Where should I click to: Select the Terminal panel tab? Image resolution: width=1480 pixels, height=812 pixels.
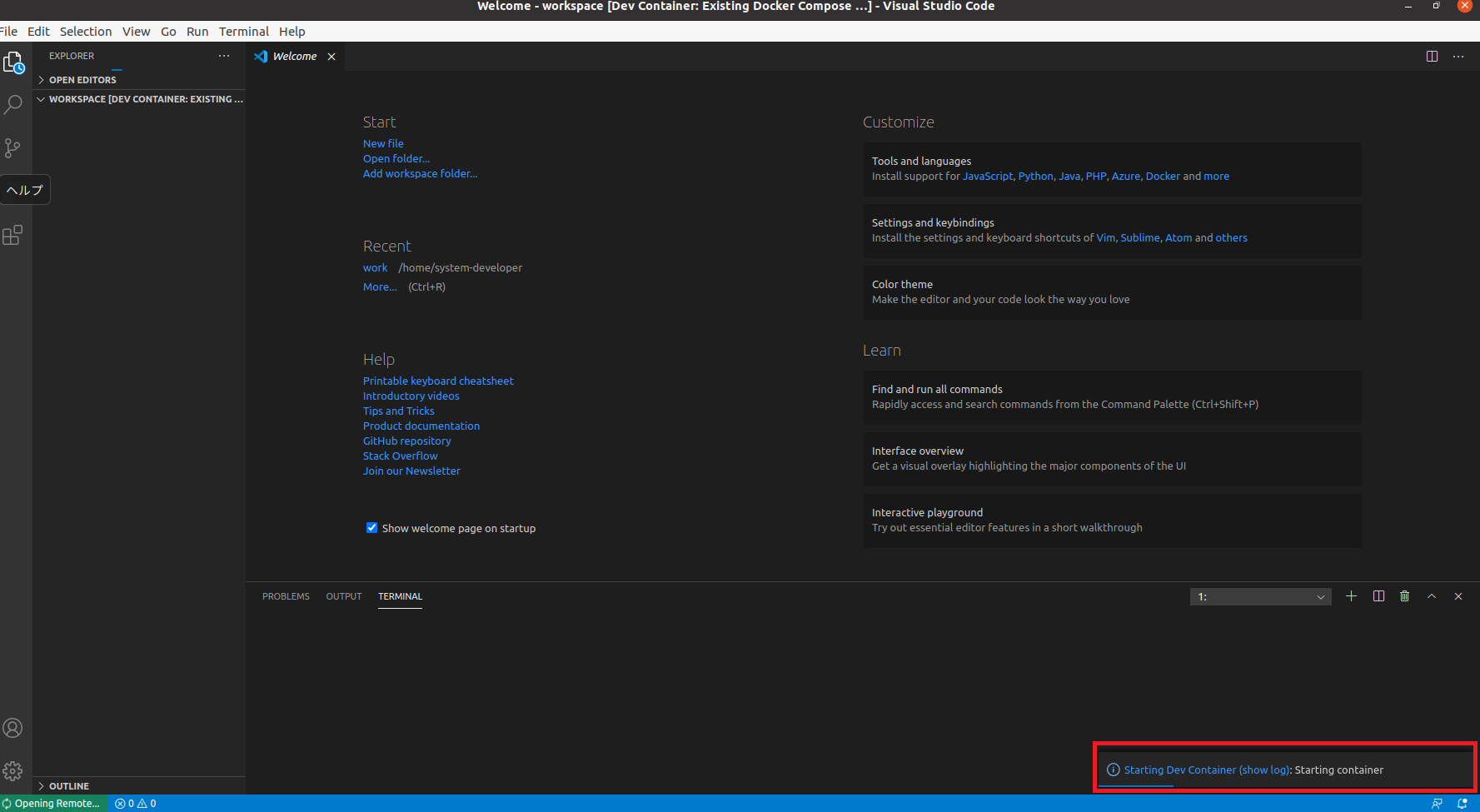pyautogui.click(x=400, y=596)
